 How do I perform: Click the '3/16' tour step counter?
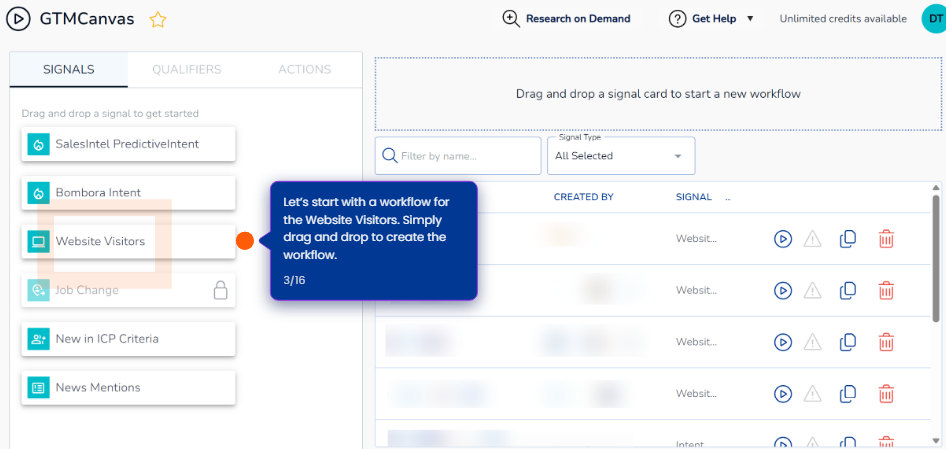(x=294, y=281)
